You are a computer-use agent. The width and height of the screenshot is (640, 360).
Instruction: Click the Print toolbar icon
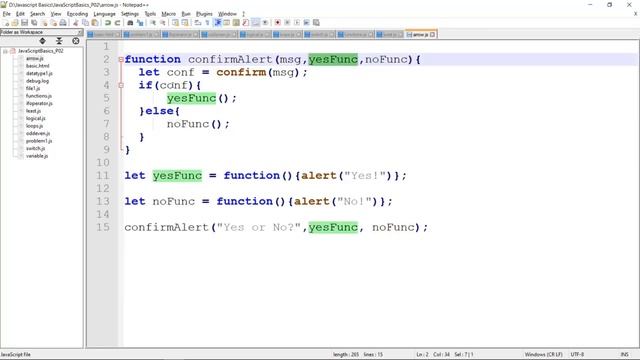point(63,23)
